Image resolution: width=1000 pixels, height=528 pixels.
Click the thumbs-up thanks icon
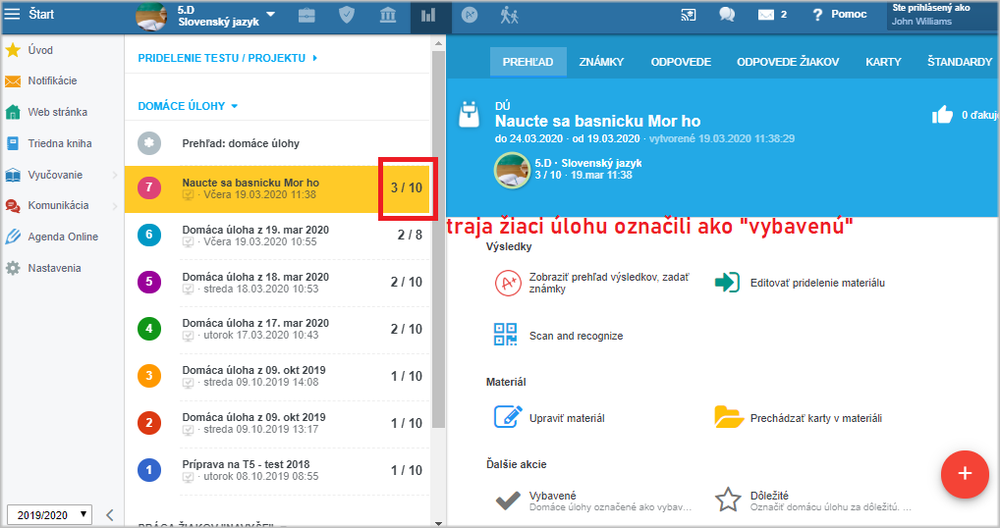pyautogui.click(x=942, y=115)
